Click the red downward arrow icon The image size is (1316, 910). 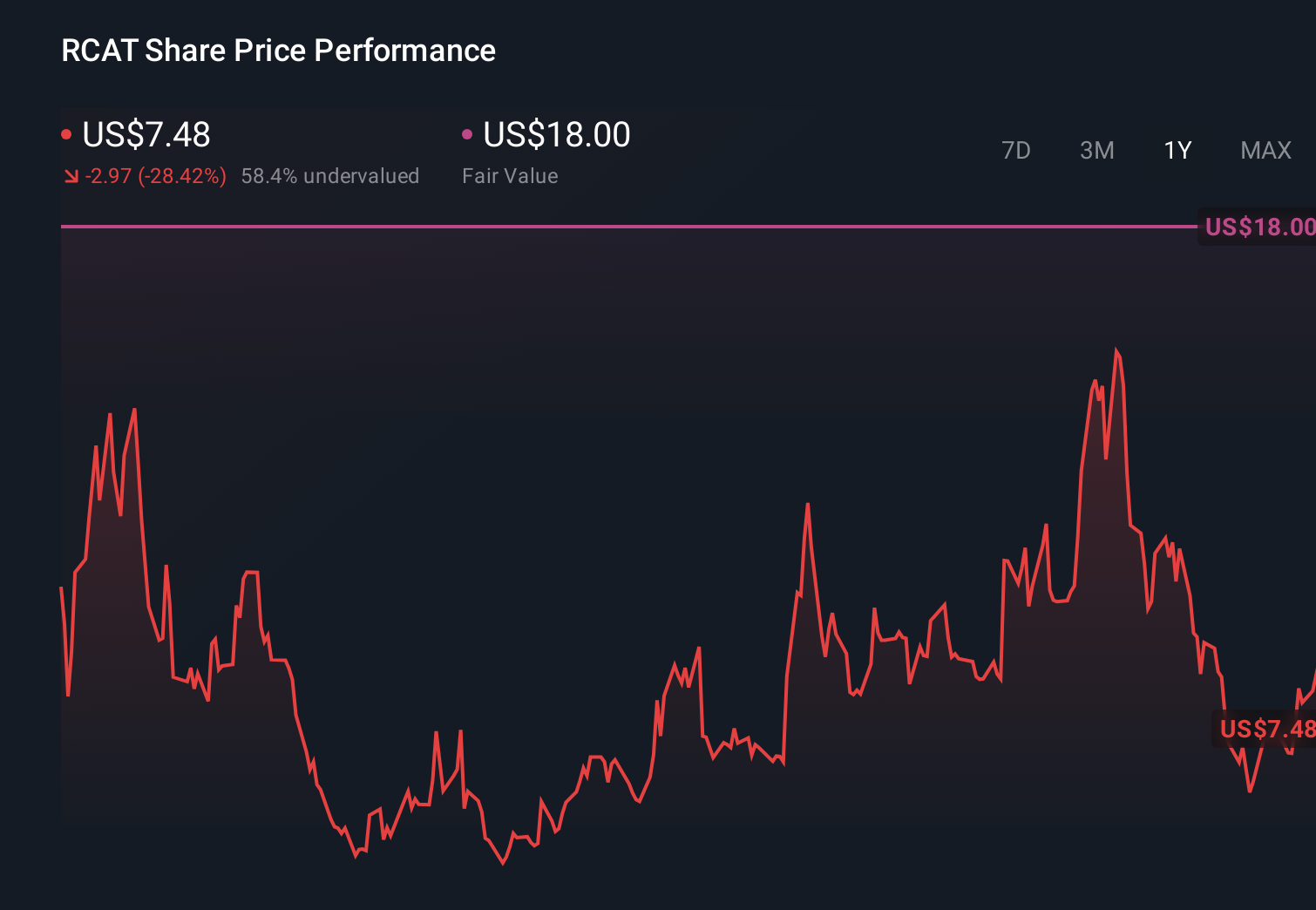tap(71, 177)
